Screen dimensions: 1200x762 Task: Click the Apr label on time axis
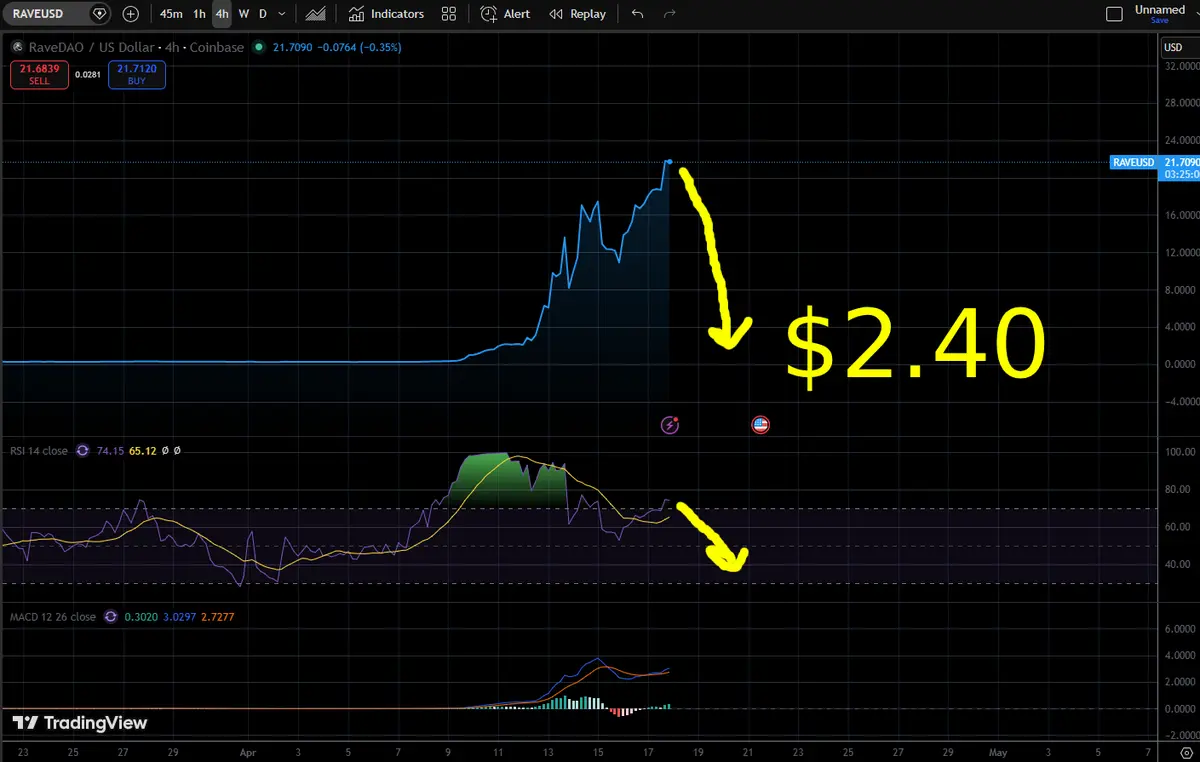click(x=248, y=750)
